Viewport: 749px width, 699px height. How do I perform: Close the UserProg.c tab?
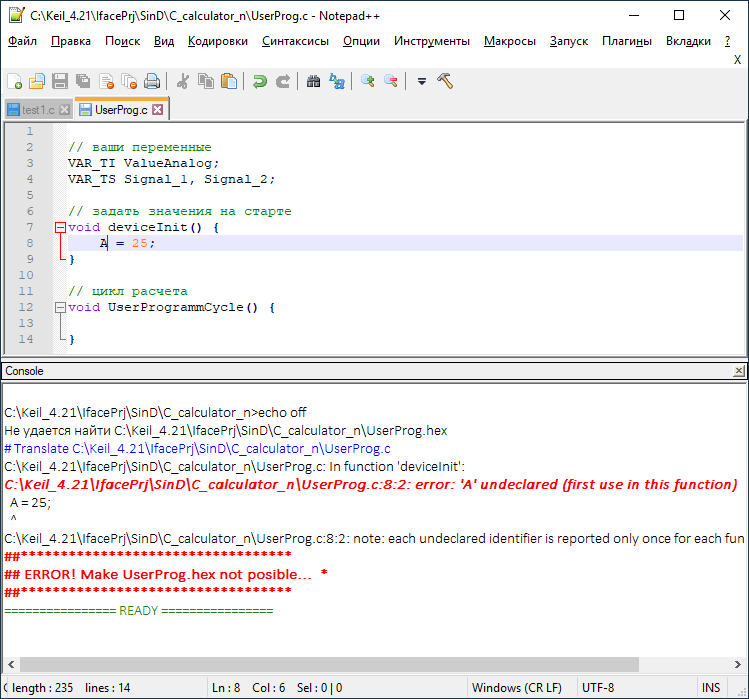[x=157, y=110]
